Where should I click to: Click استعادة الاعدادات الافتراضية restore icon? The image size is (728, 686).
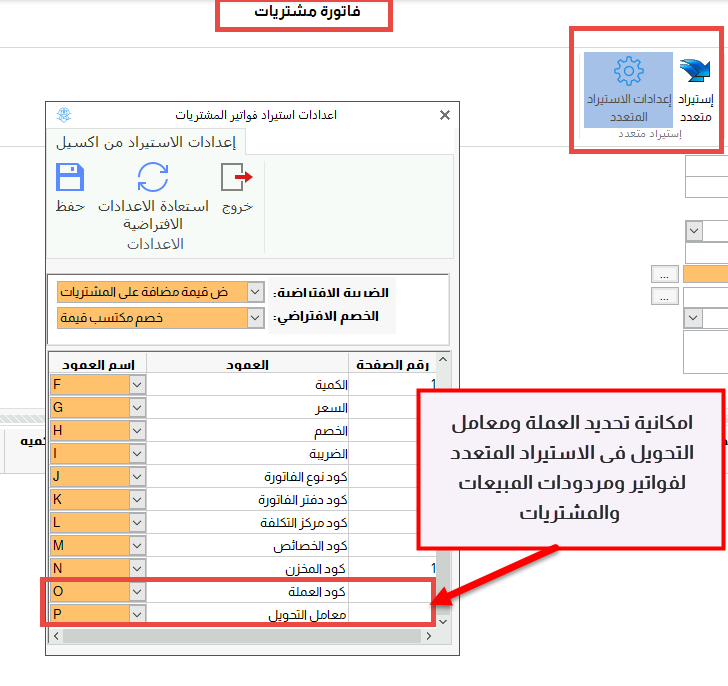153,177
